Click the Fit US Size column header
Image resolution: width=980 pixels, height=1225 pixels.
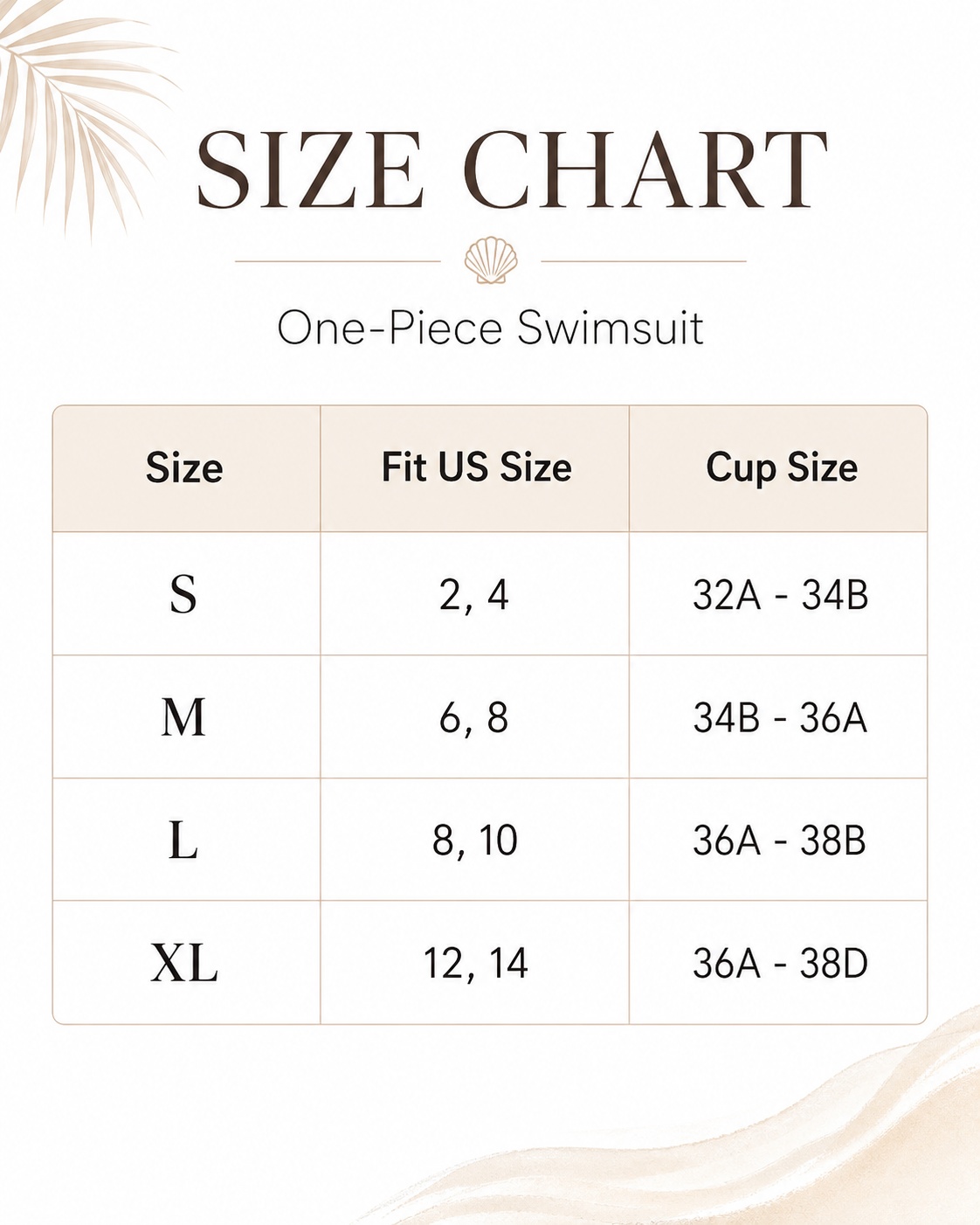(476, 467)
